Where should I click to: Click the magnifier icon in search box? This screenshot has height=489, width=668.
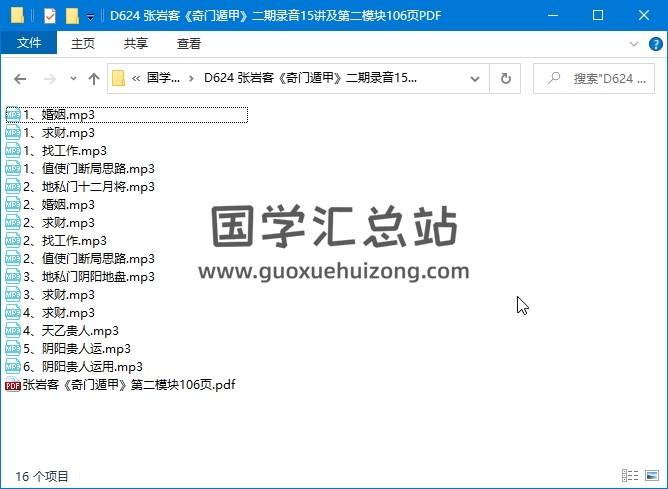(554, 78)
